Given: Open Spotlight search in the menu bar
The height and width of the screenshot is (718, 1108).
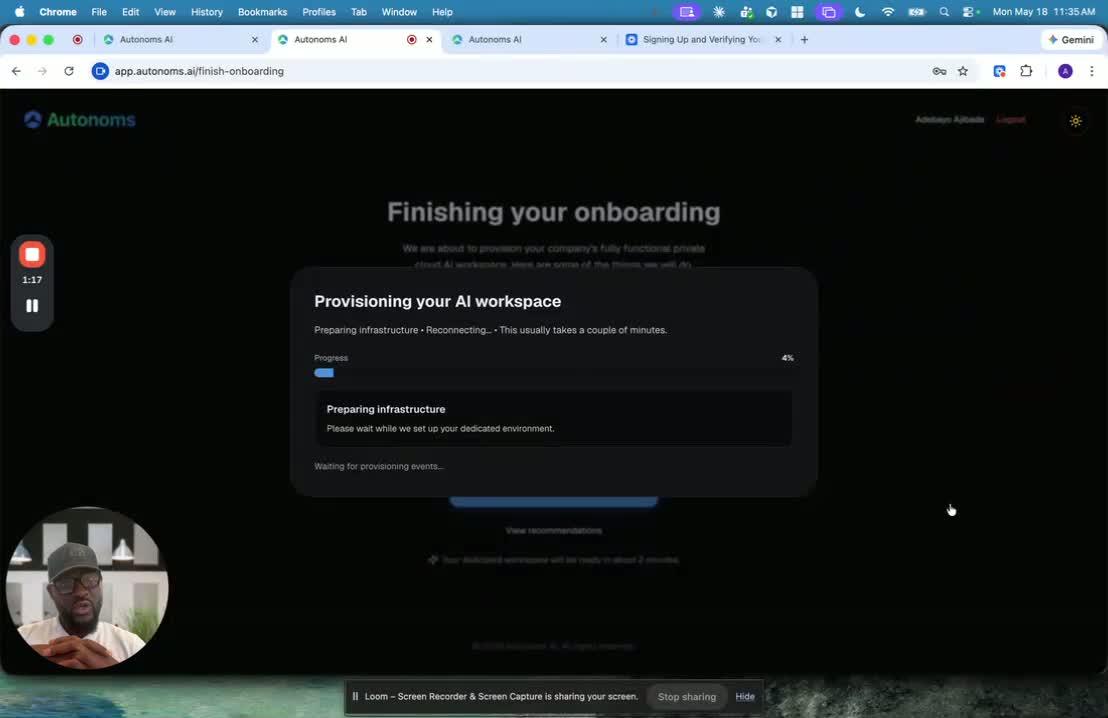Looking at the screenshot, I should (944, 12).
